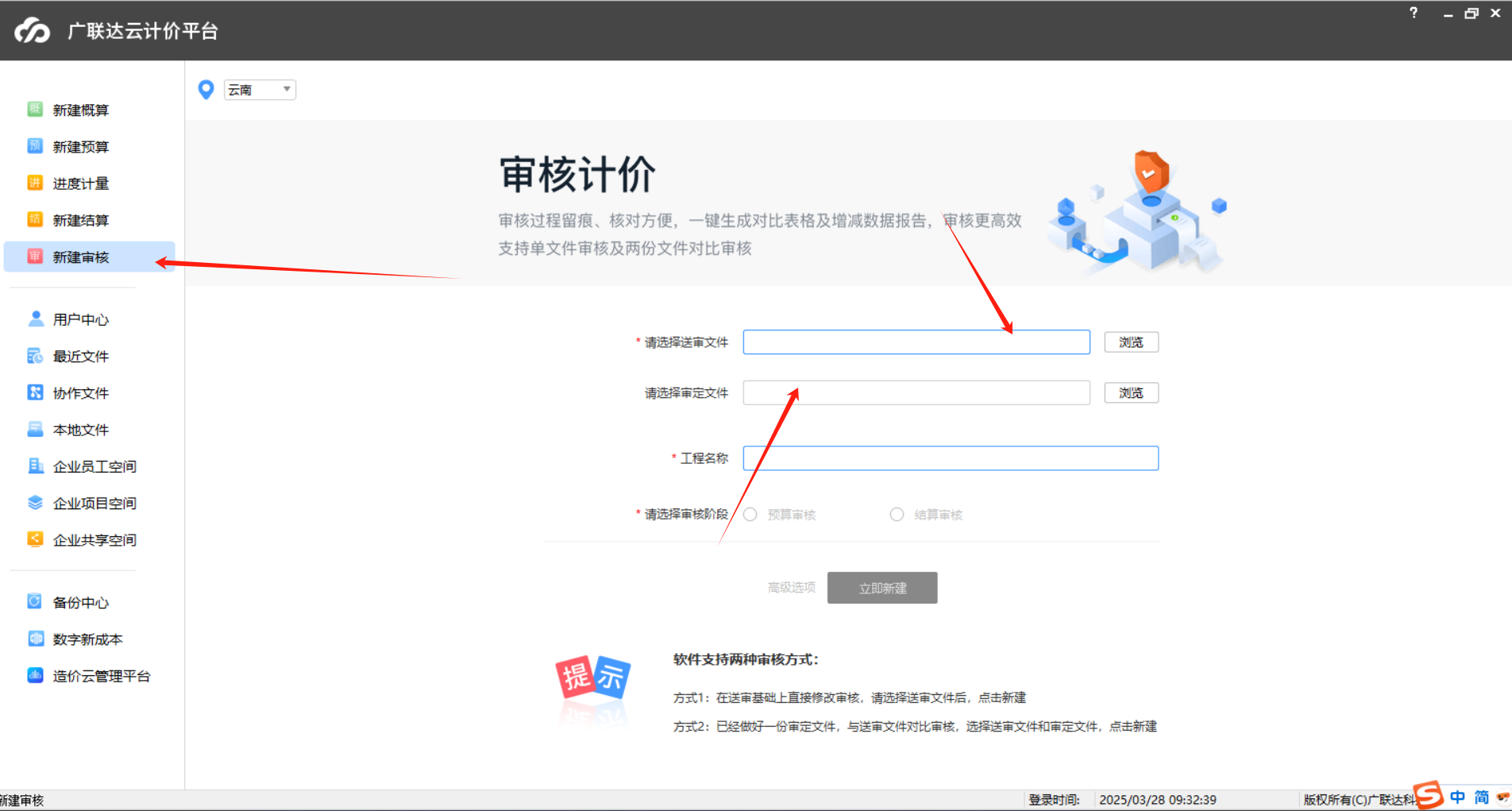Image resolution: width=1512 pixels, height=811 pixels.
Task: Click the blue location pin icon
Action: point(206,90)
